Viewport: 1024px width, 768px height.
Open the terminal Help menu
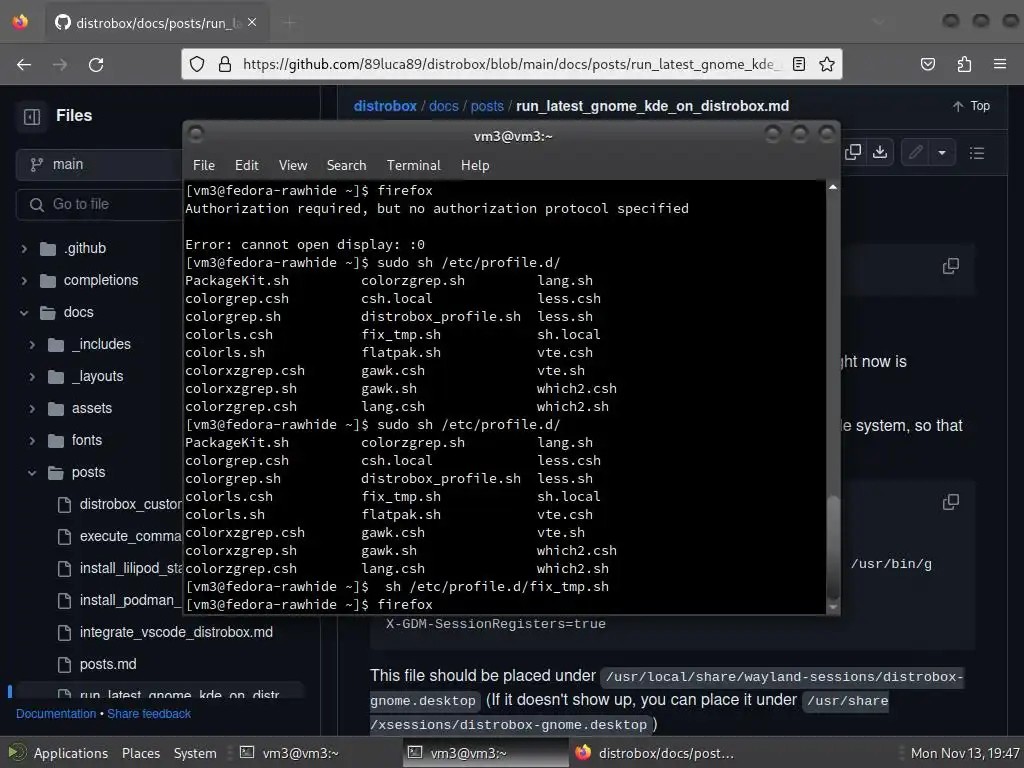pyautogui.click(x=475, y=165)
